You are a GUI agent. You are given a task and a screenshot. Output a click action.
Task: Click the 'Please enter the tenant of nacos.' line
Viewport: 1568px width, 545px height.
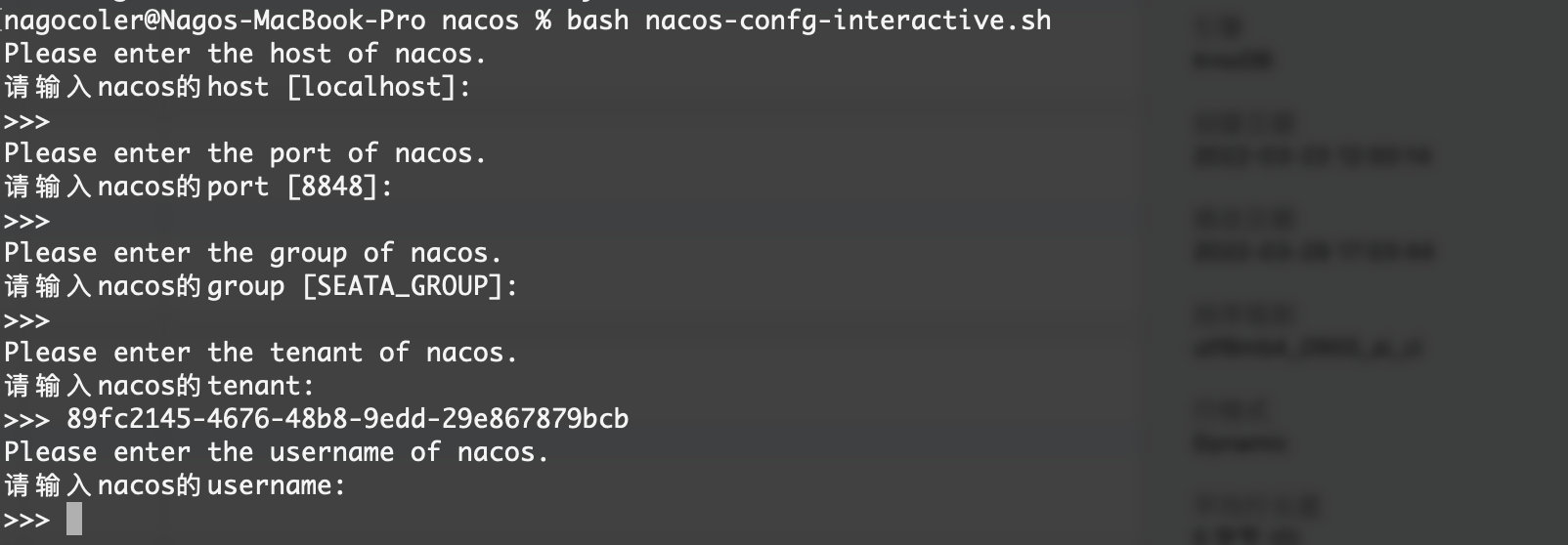[260, 353]
